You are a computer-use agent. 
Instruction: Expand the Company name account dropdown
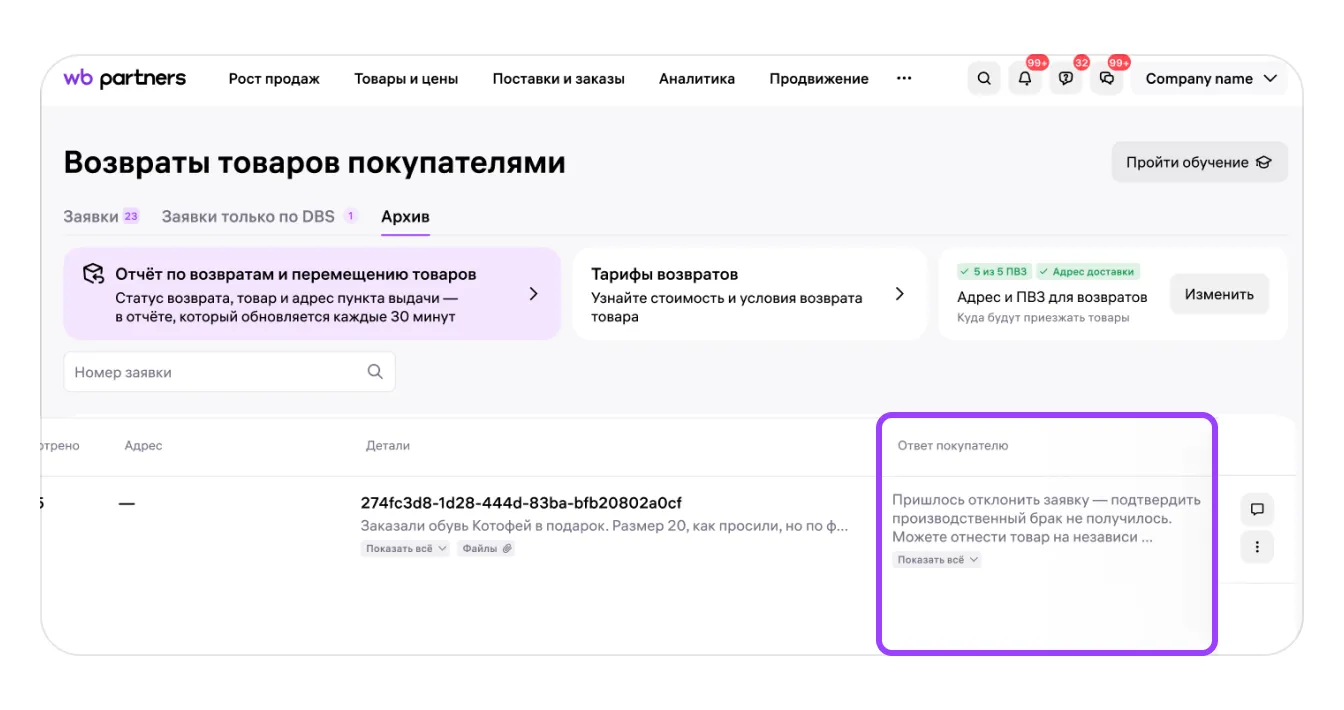1211,79
